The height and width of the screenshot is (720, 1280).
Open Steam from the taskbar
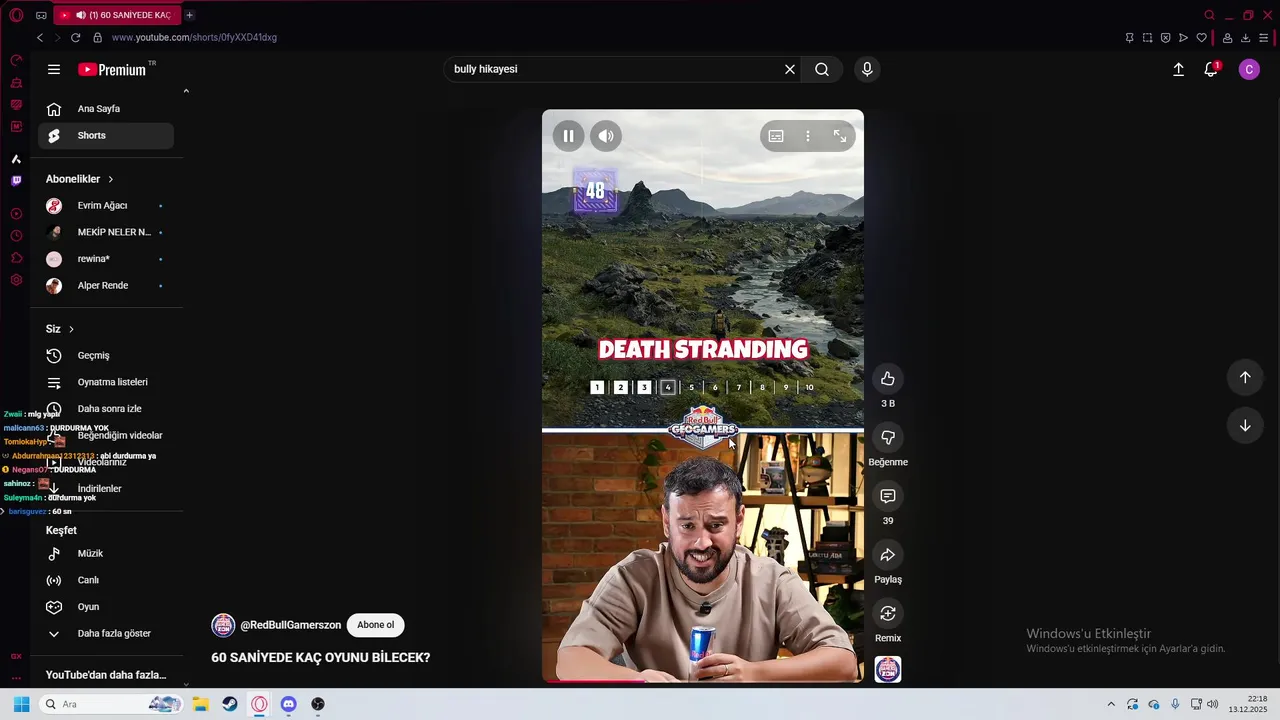point(230,704)
